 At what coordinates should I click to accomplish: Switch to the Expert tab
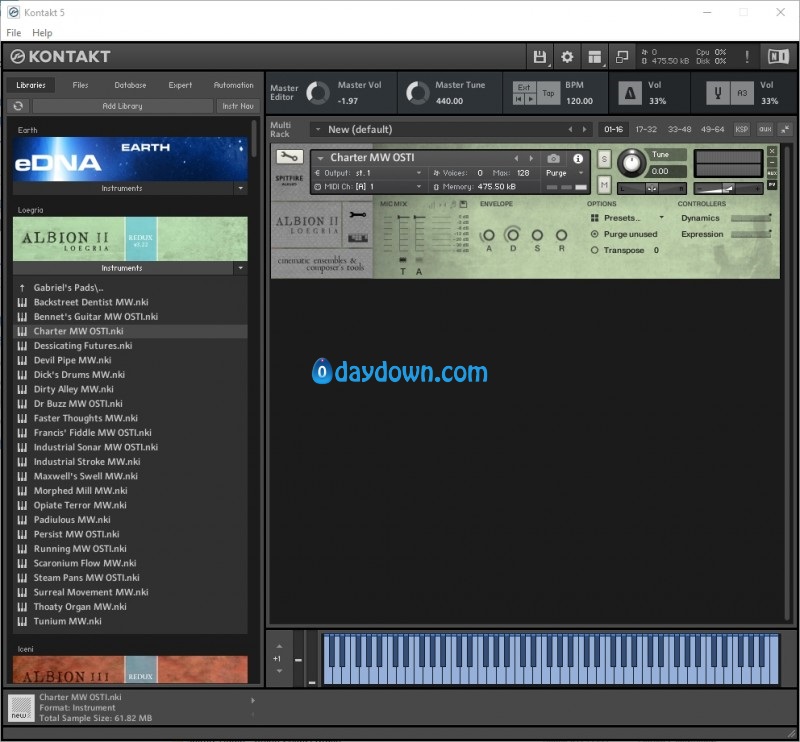(180, 85)
